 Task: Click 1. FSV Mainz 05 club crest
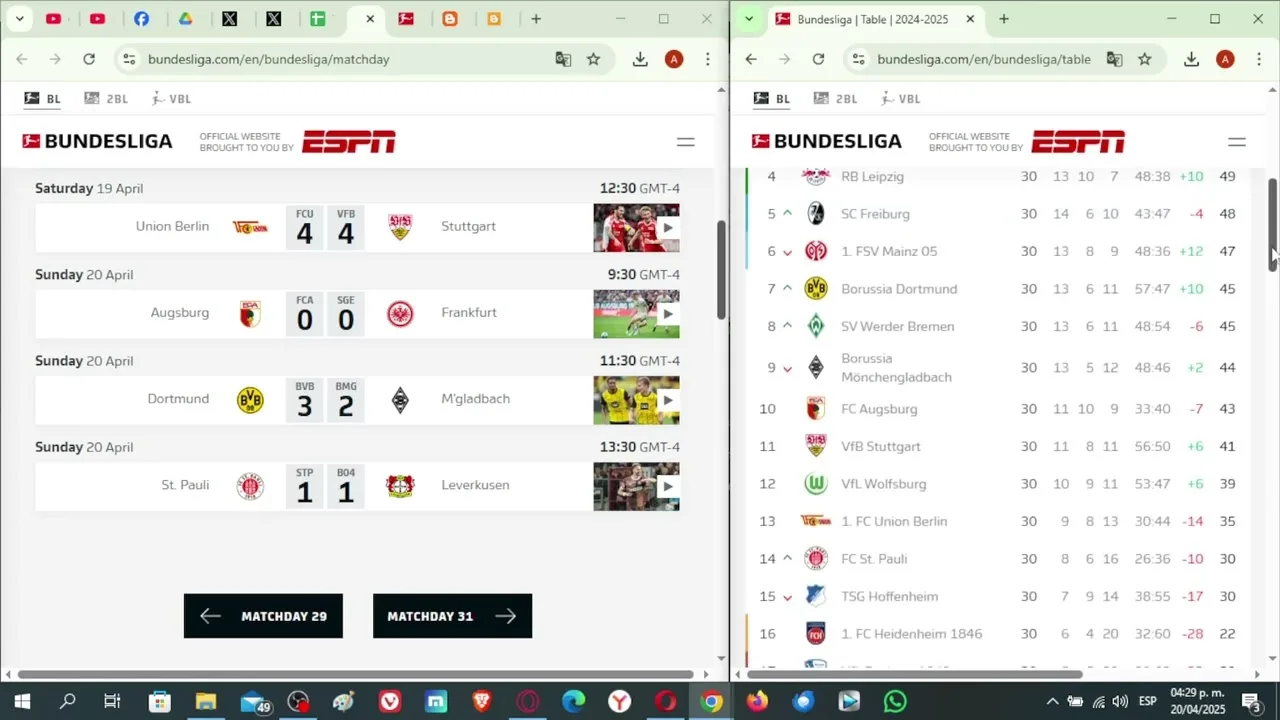816,251
